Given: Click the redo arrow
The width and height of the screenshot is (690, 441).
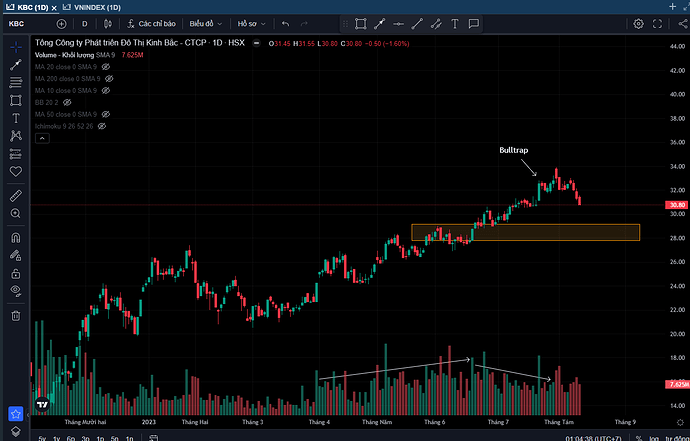Looking at the screenshot, I should point(304,24).
